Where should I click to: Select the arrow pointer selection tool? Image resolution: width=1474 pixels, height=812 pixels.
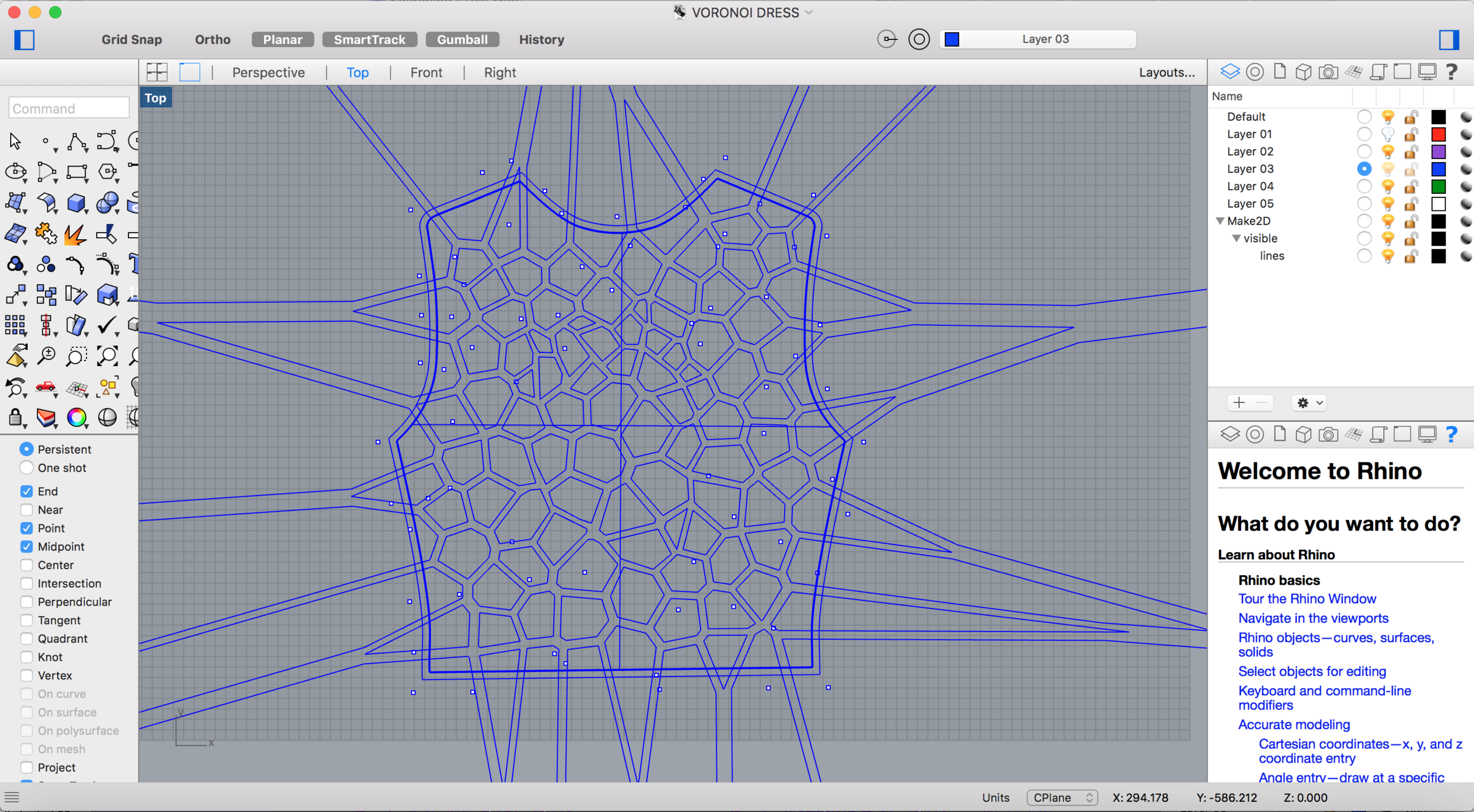[15, 141]
